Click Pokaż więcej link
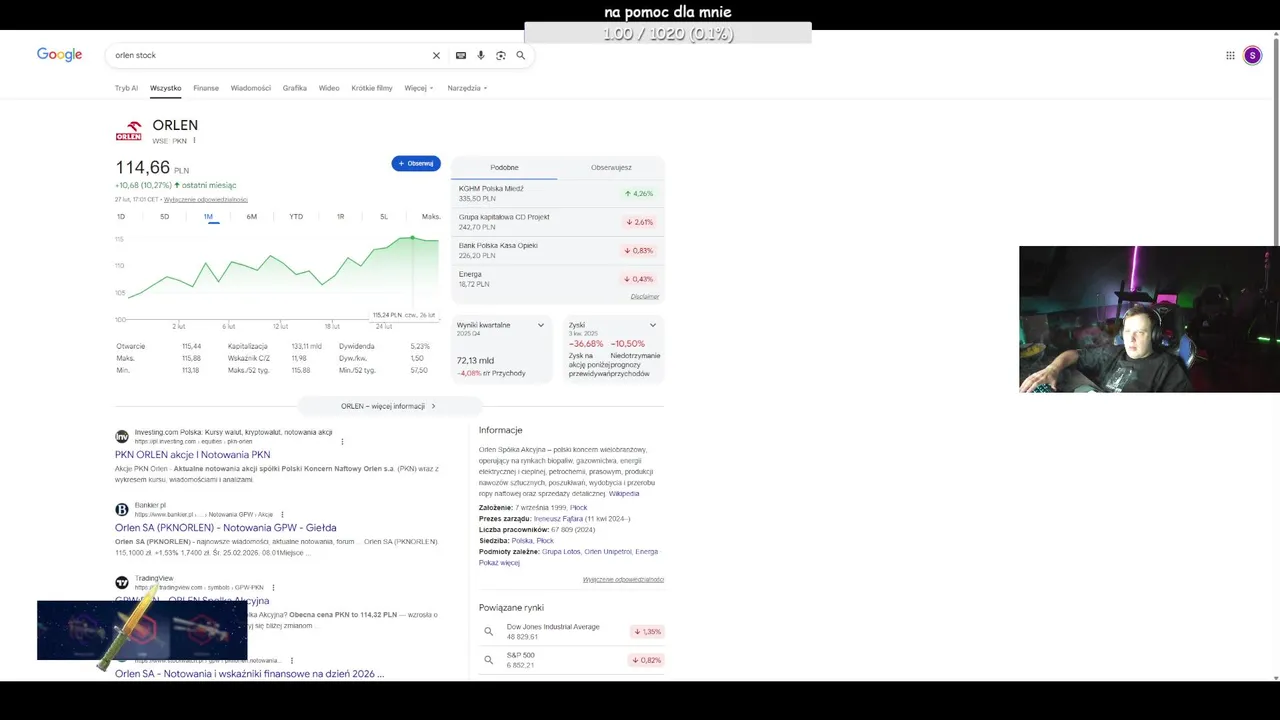The image size is (1280, 720). [x=499, y=563]
